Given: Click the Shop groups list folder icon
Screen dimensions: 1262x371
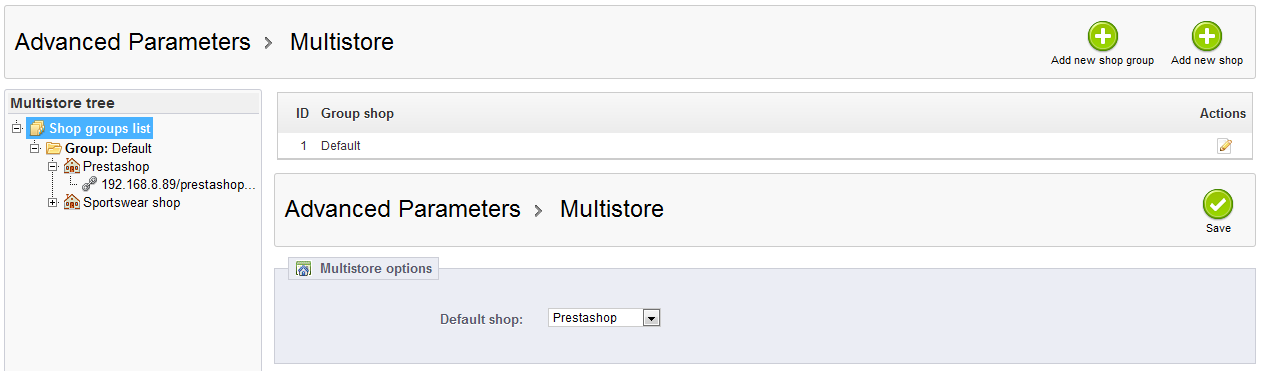Looking at the screenshot, I should pos(37,129).
